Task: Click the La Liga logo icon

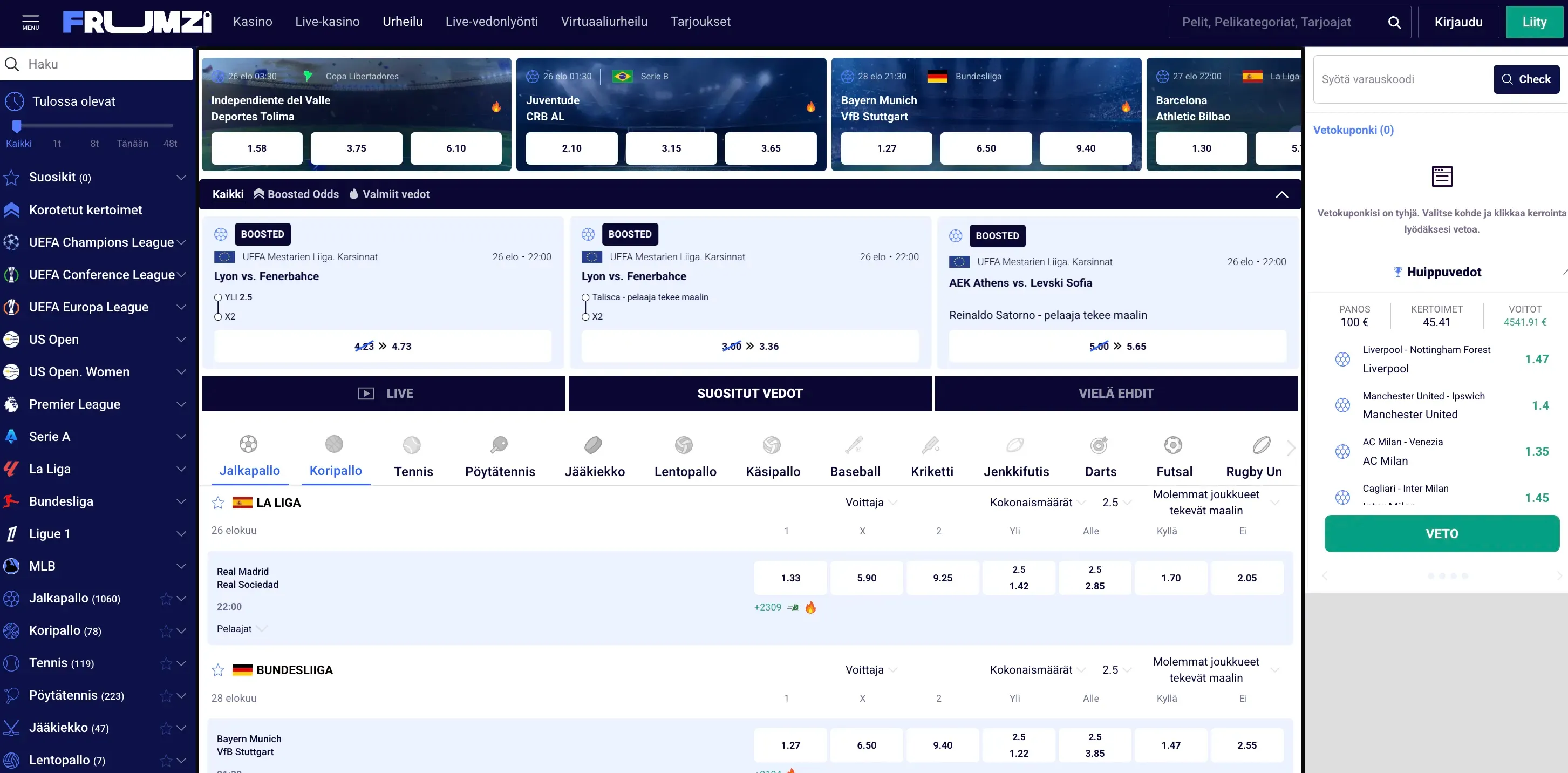Action: click(11, 469)
